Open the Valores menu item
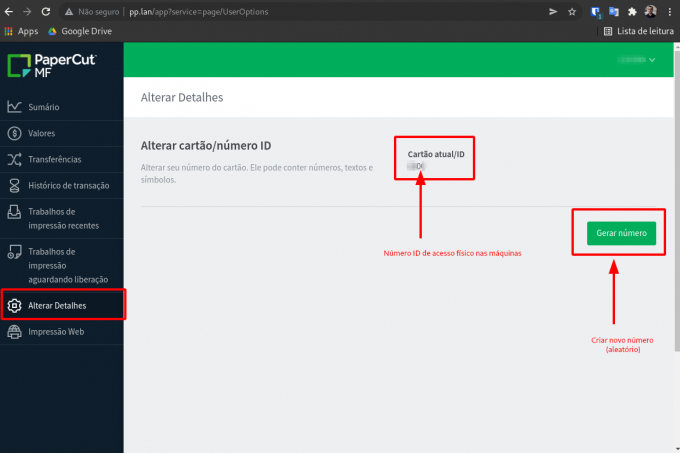Viewport: 680px width, 453px height. tap(62, 133)
